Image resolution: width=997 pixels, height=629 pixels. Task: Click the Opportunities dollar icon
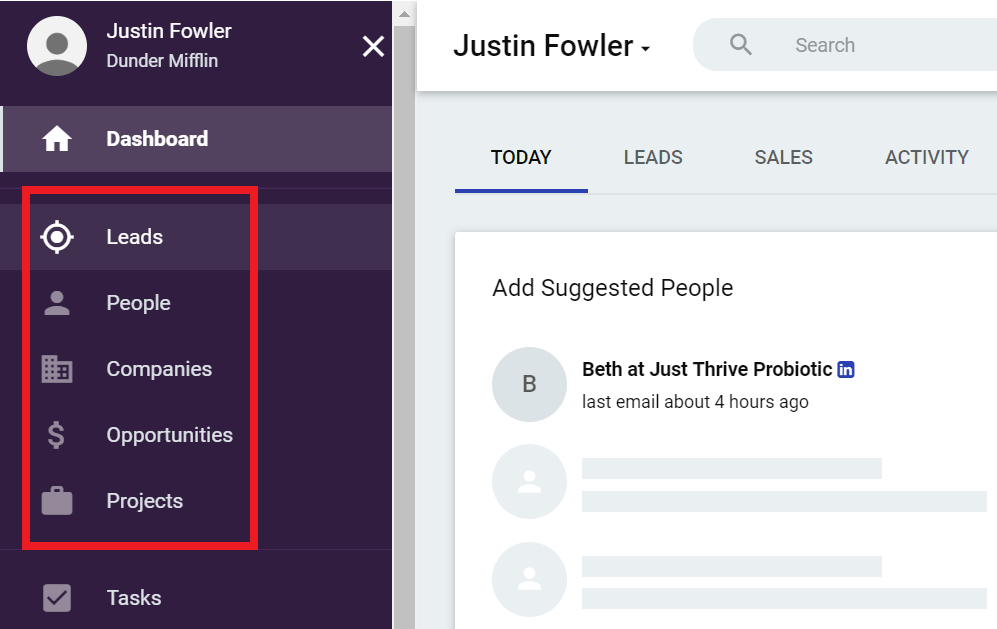56,435
